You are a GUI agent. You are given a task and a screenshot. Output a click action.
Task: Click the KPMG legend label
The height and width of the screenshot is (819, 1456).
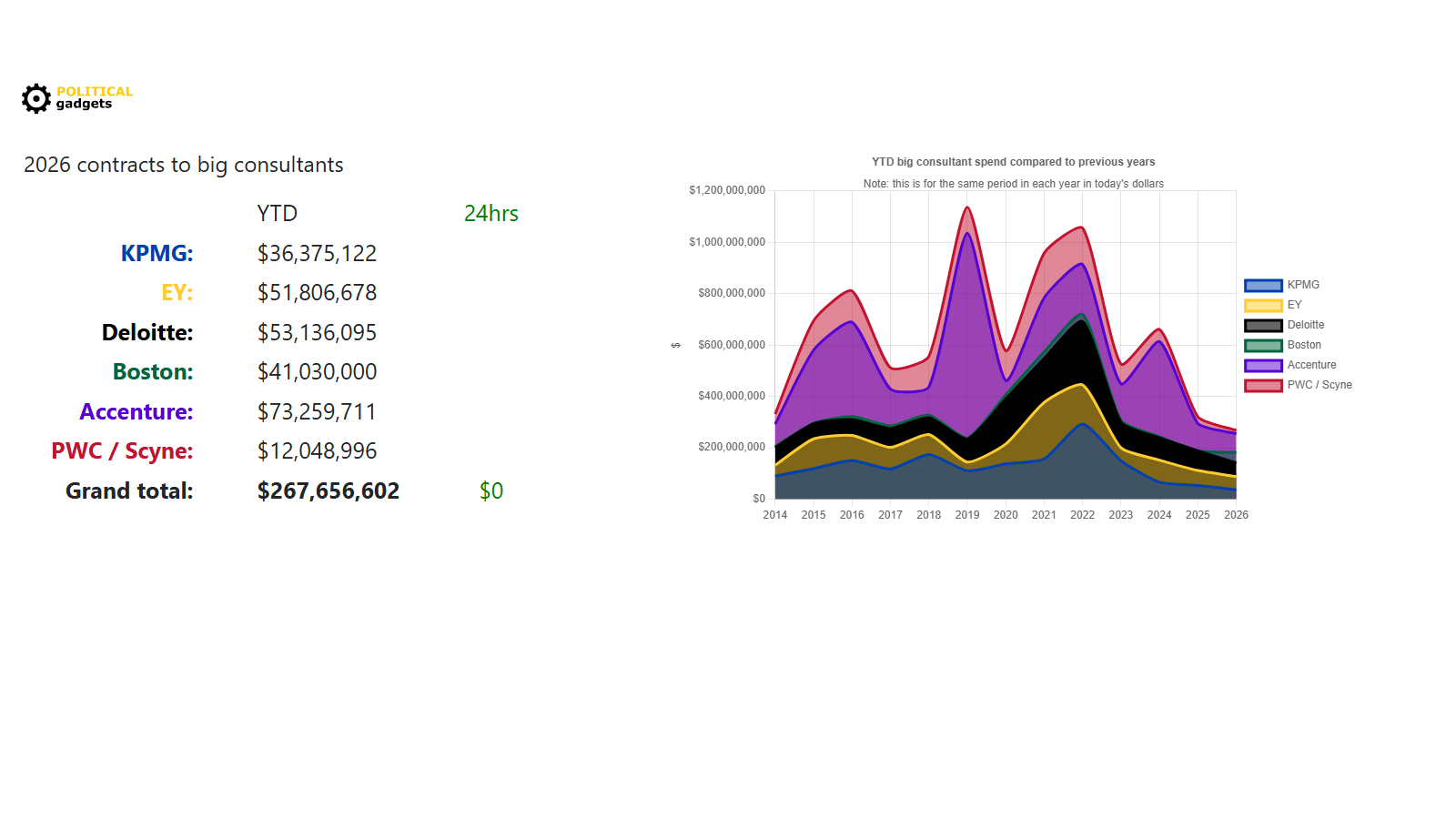1303,285
